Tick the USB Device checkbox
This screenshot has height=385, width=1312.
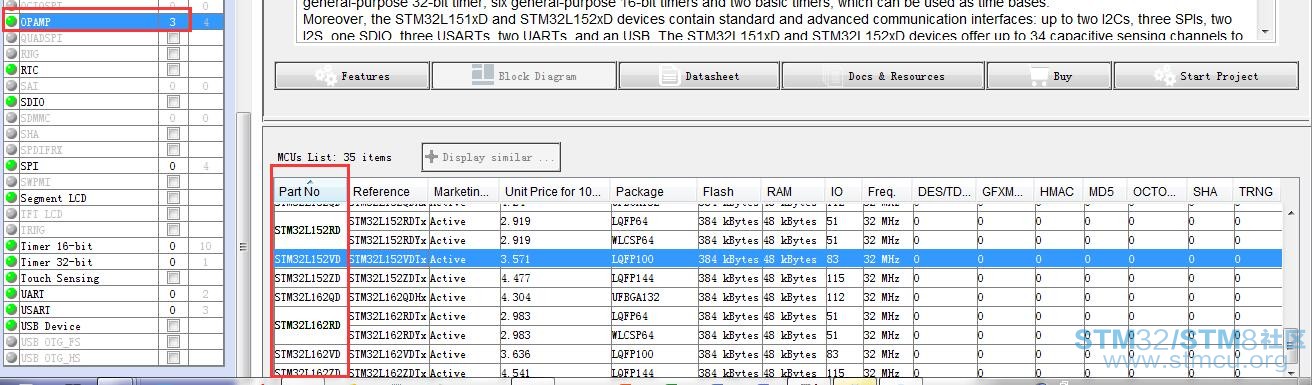(174, 326)
